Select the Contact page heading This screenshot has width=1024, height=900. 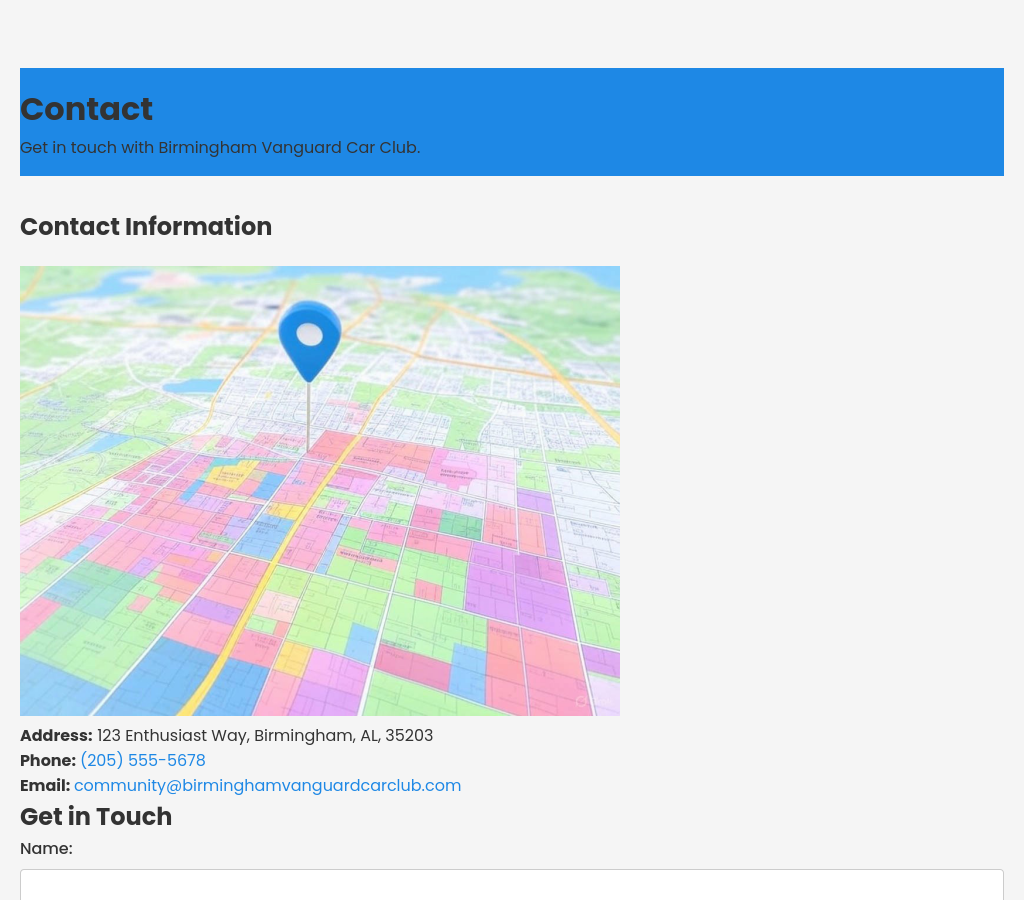[x=86, y=109]
